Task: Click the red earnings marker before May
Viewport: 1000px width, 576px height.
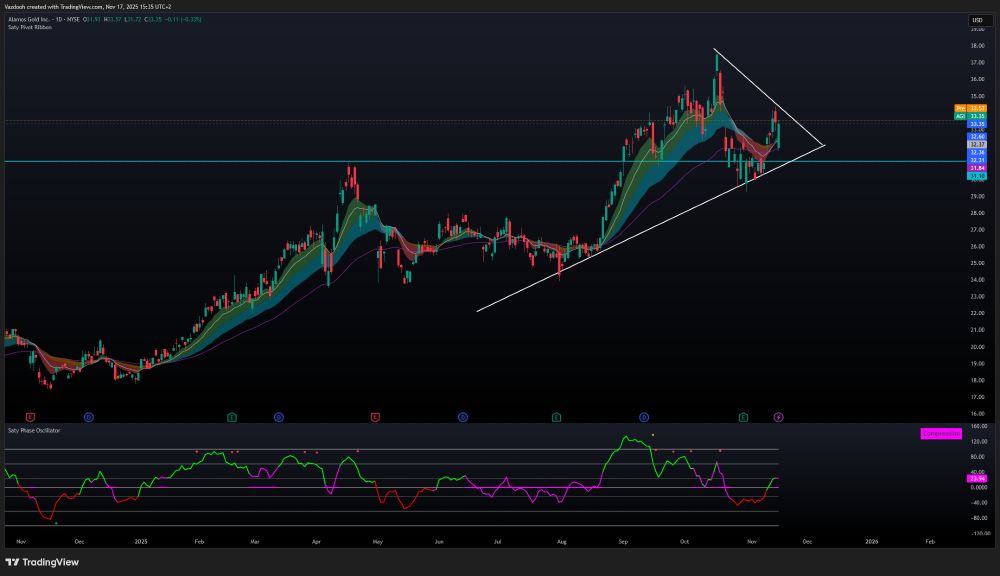Action: tap(375, 417)
